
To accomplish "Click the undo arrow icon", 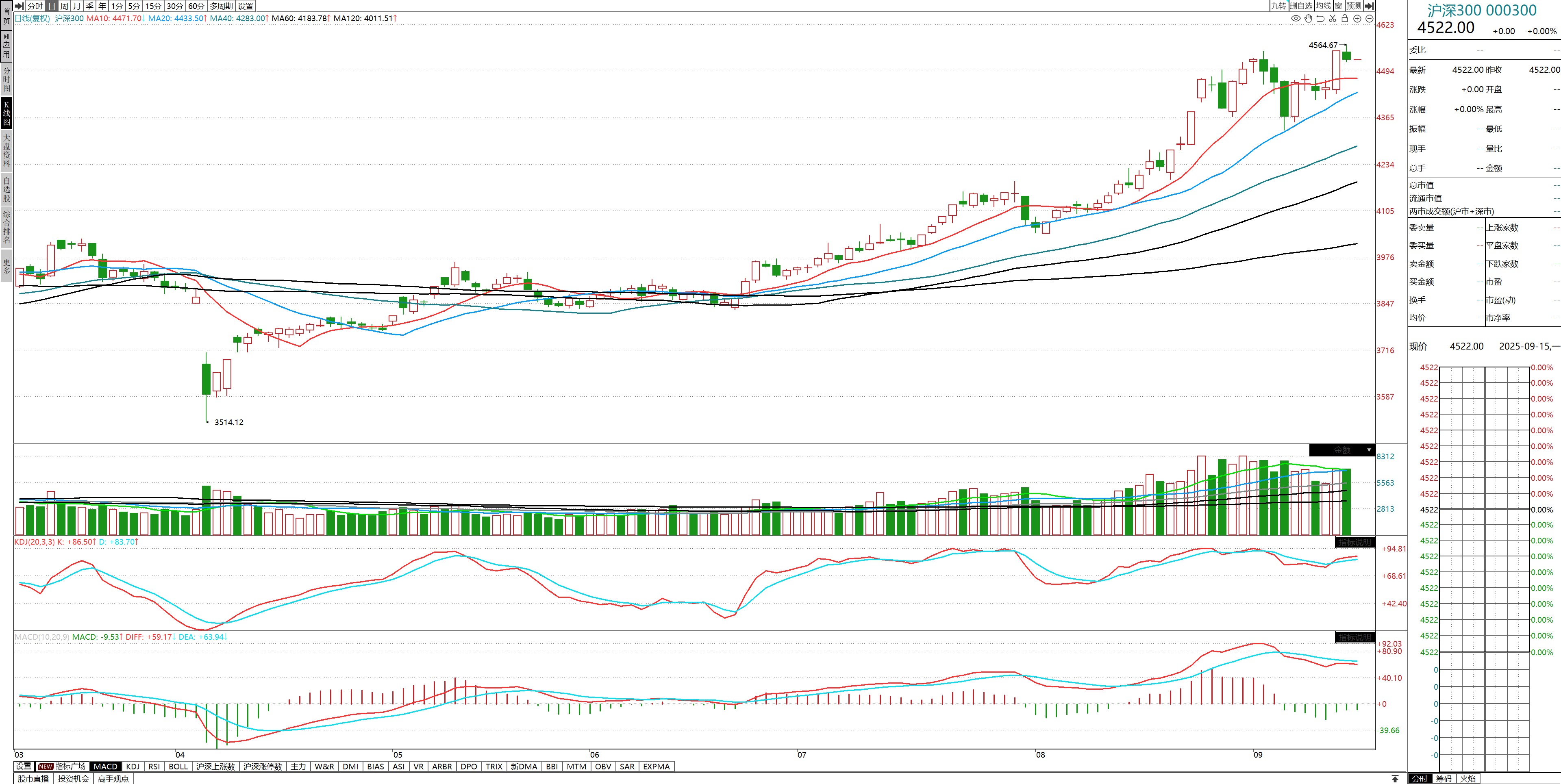I will 1320,18.
